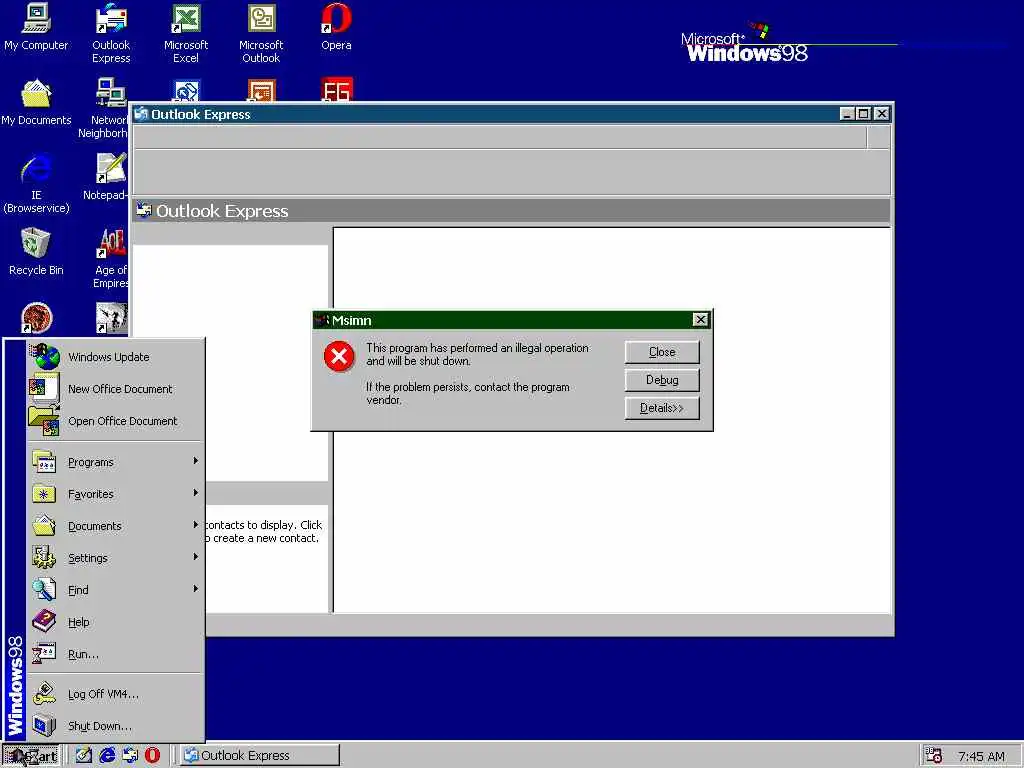Click the Start button
Image resolution: width=1024 pixels, height=768 pixels.
(30, 756)
